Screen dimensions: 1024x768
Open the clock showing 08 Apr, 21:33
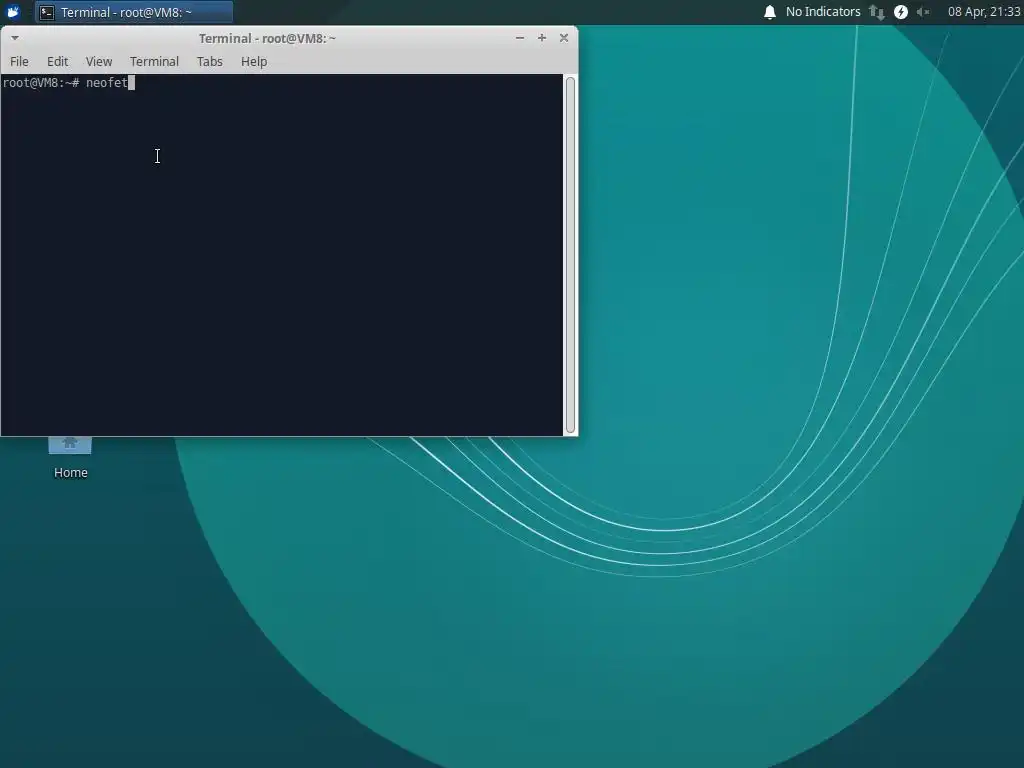click(984, 12)
